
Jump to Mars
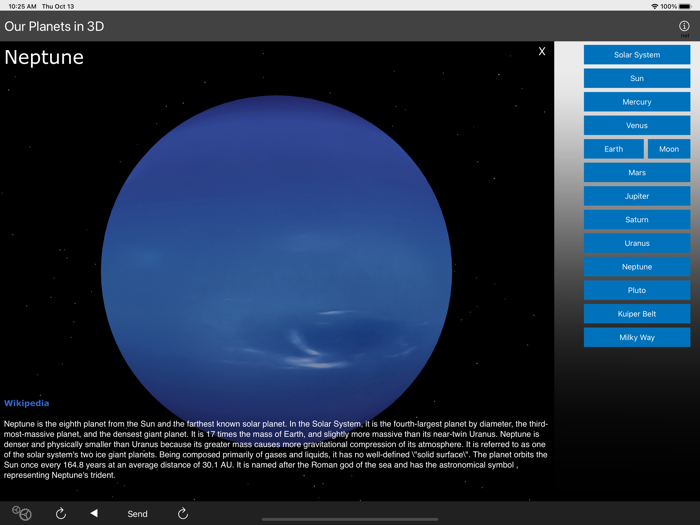click(x=637, y=173)
